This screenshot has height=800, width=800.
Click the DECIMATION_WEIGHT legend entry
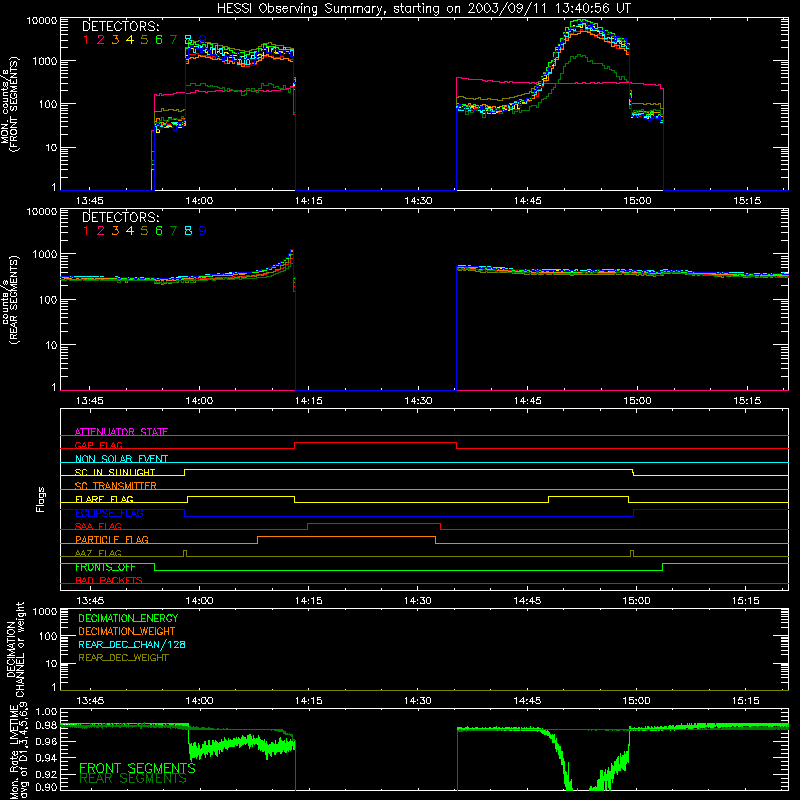tap(127, 631)
